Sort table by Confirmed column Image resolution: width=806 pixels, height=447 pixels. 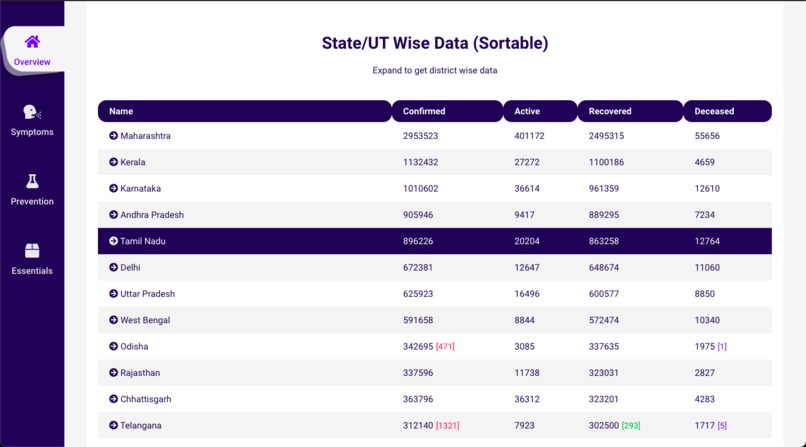point(447,111)
